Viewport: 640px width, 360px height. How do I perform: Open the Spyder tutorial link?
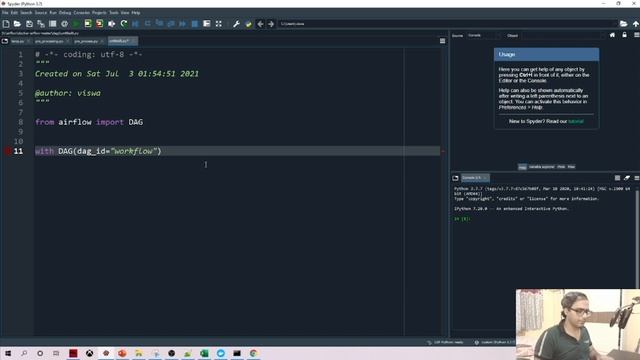[576, 121]
